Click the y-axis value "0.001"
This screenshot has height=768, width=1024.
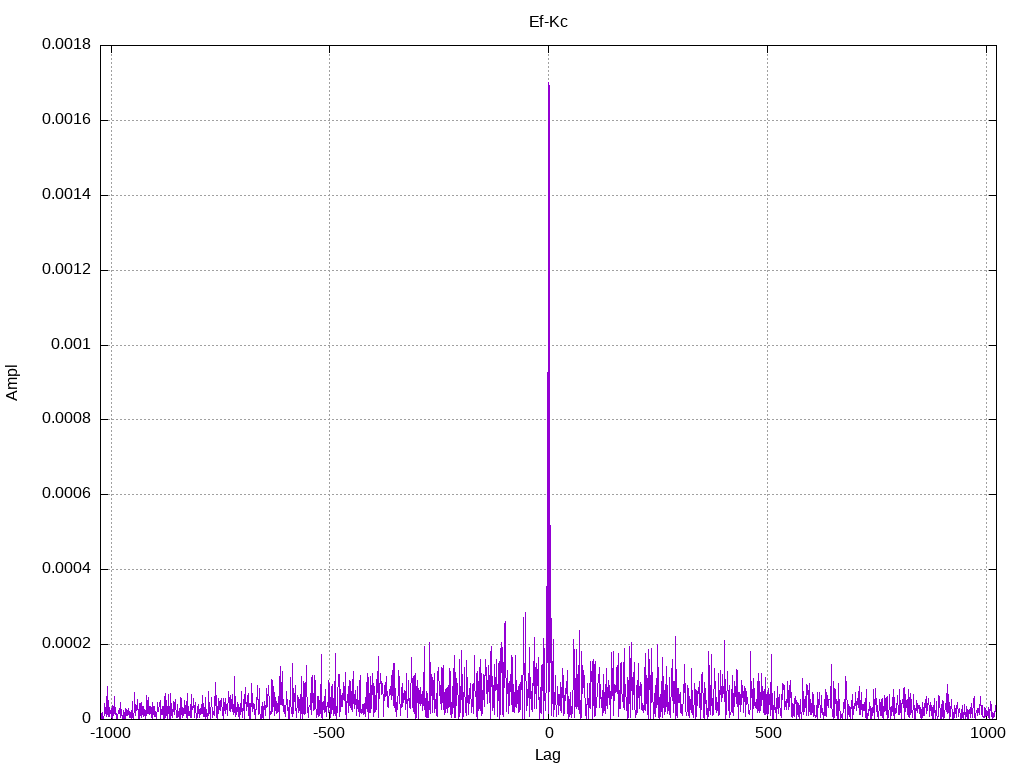point(71,344)
